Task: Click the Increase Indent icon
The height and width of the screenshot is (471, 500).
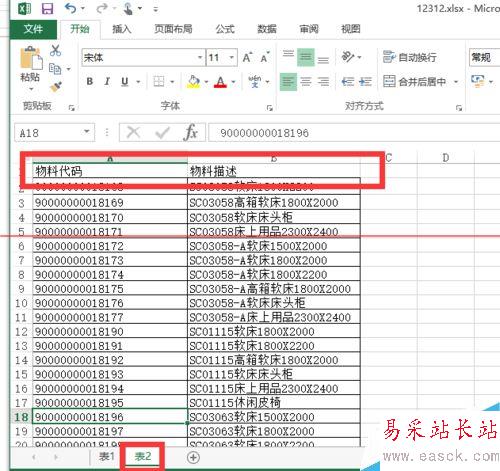Action: click(366, 81)
